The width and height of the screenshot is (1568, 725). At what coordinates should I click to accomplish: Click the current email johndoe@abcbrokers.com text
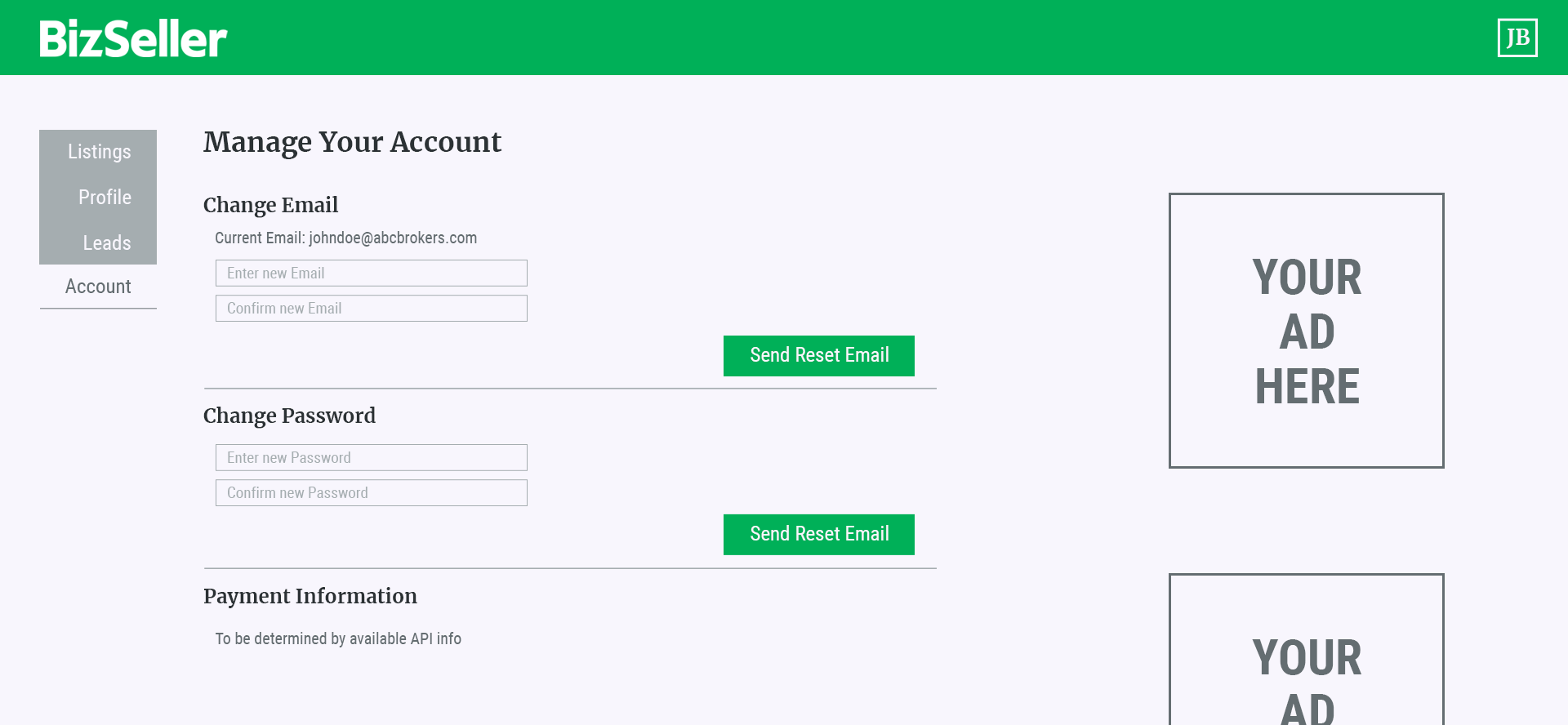393,238
